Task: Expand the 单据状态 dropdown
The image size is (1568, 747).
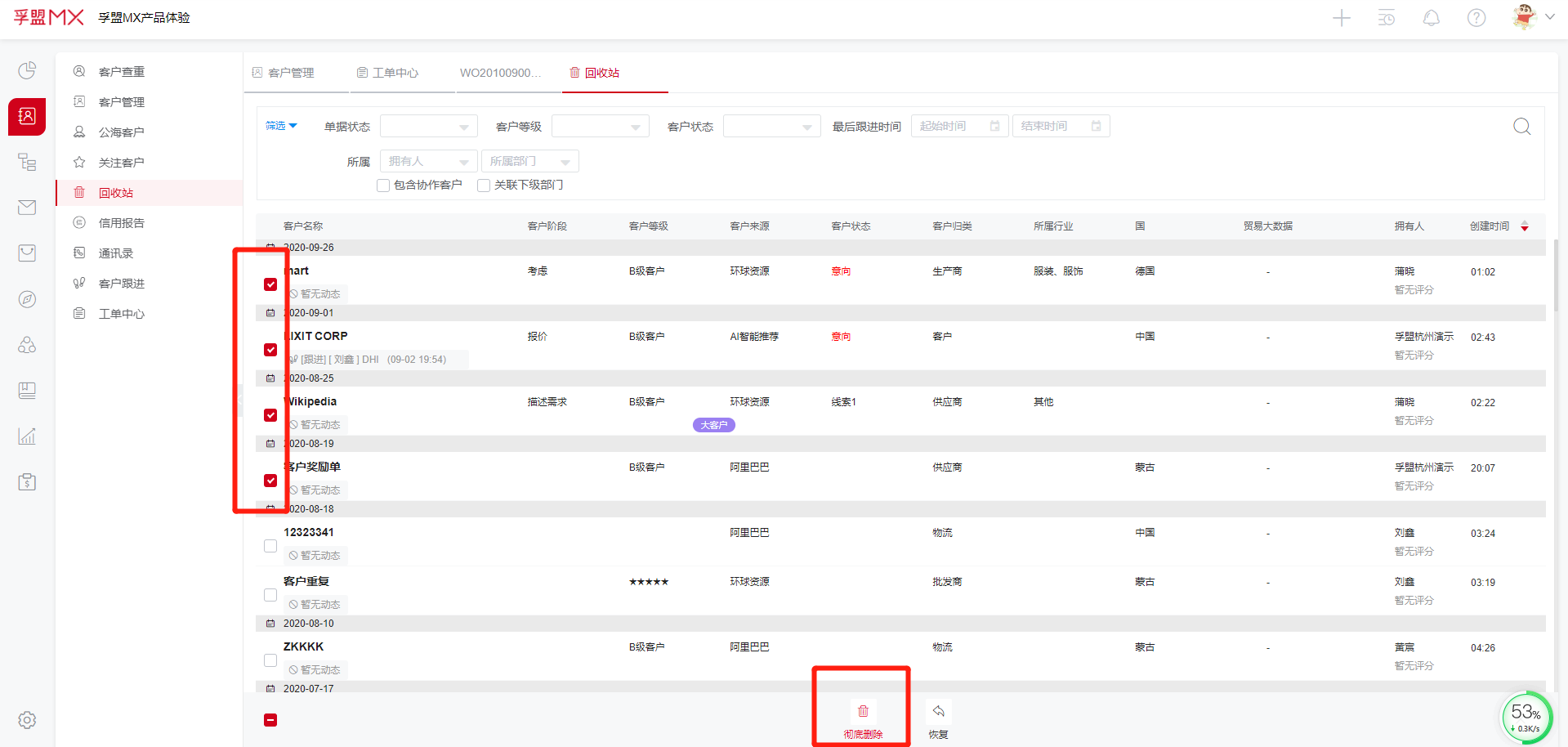Action: [428, 127]
